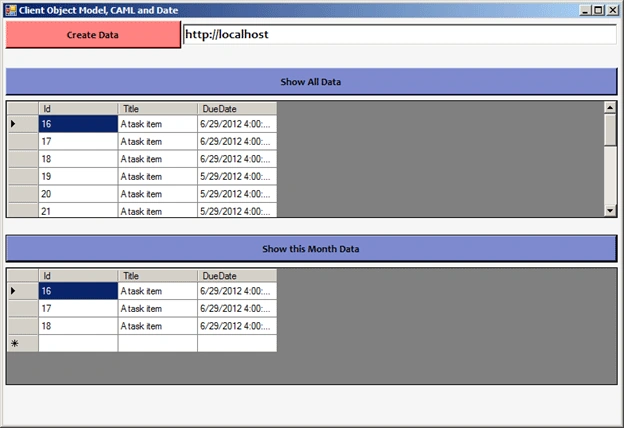Sort the upper grid by Title column header

pyautogui.click(x=158, y=109)
